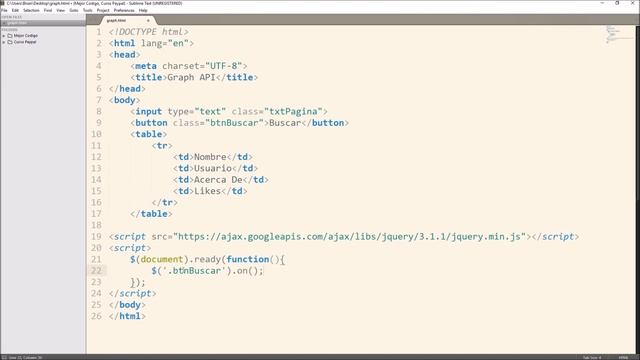Click line number 1 in the gutter
The image size is (640, 360).
pos(99,32)
